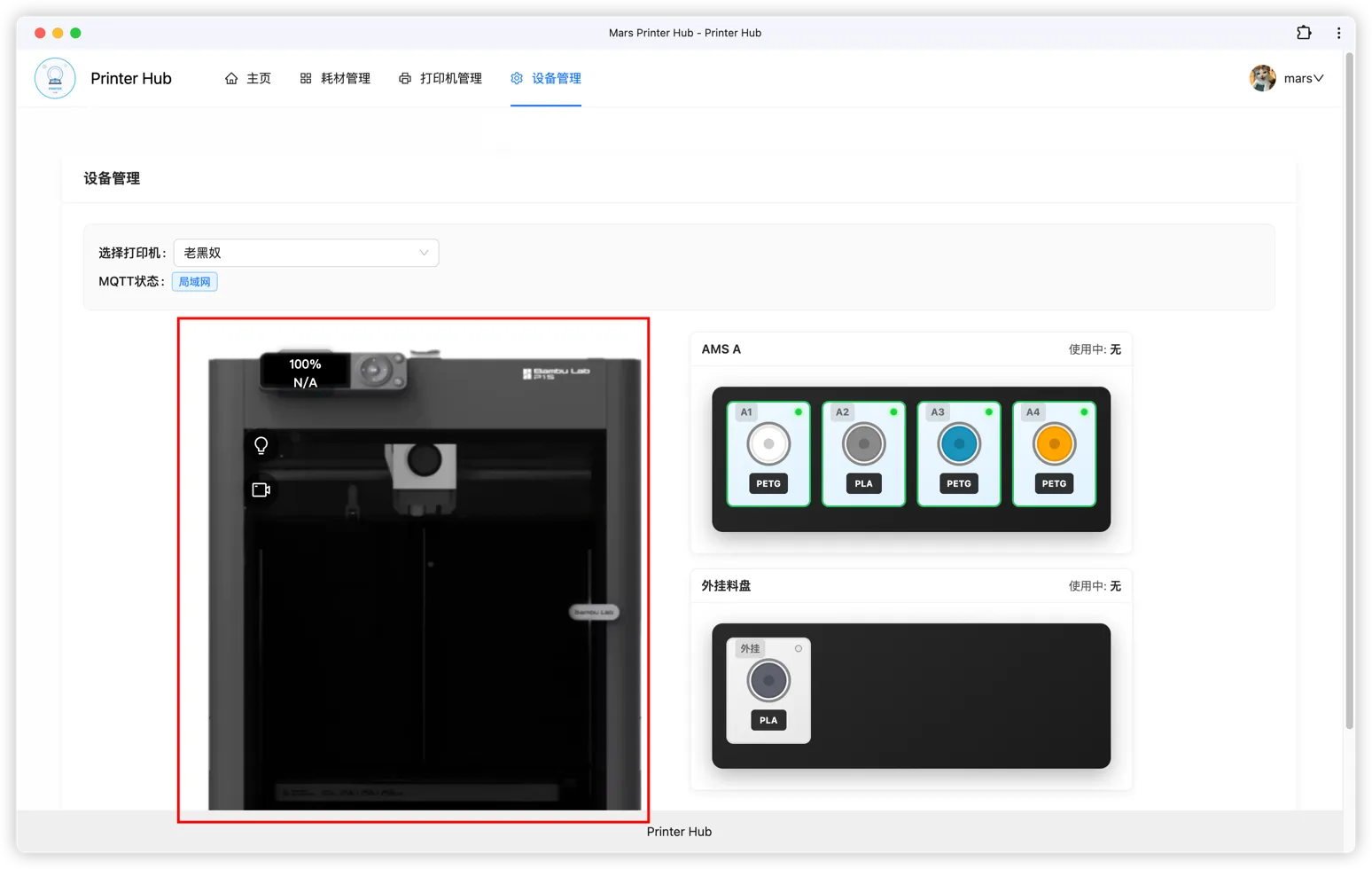The image size is (1372, 869).
Task: Open the browser extensions puzzle icon
Action: 1304,33
